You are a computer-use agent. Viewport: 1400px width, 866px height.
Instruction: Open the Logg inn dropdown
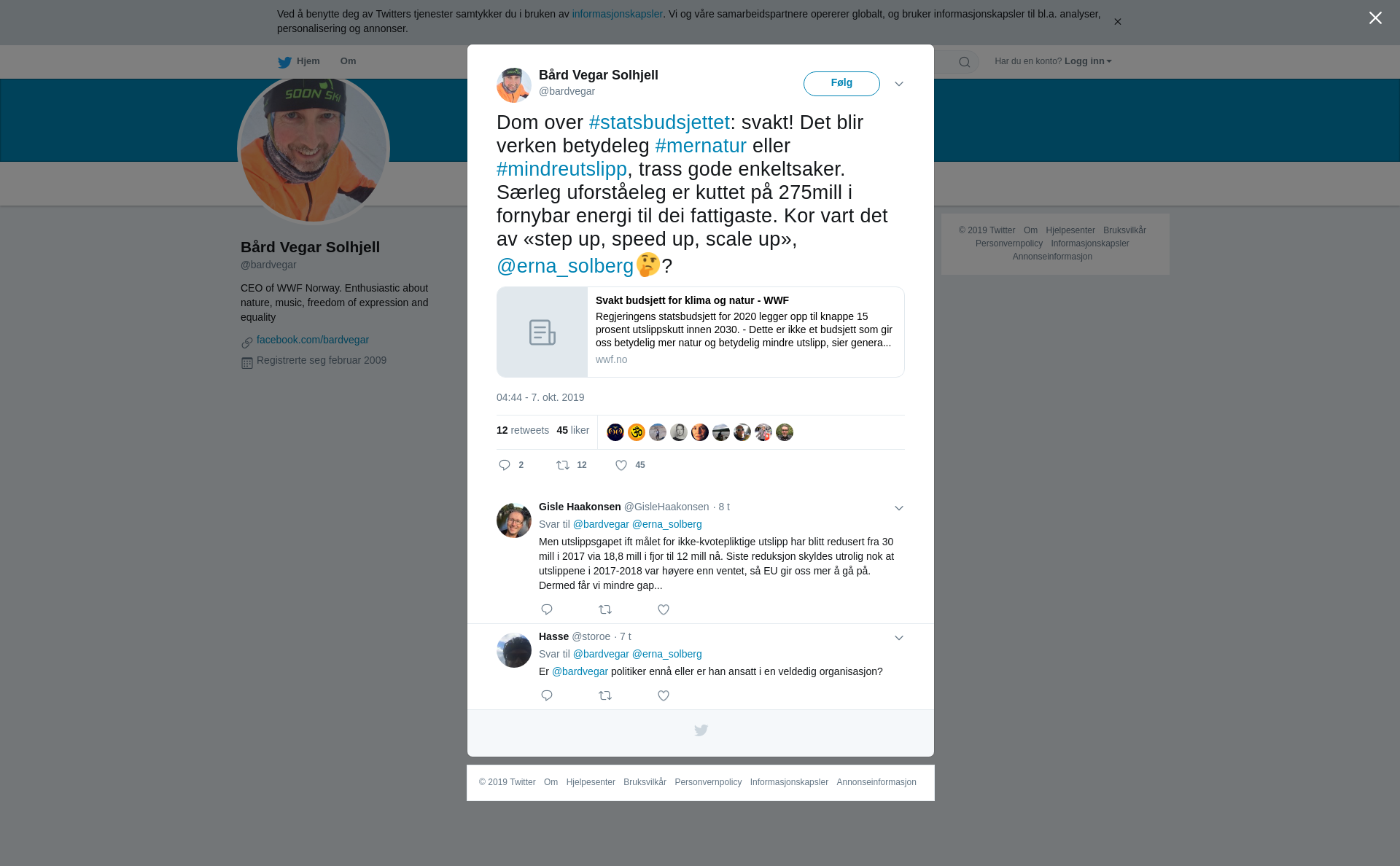point(1088,61)
